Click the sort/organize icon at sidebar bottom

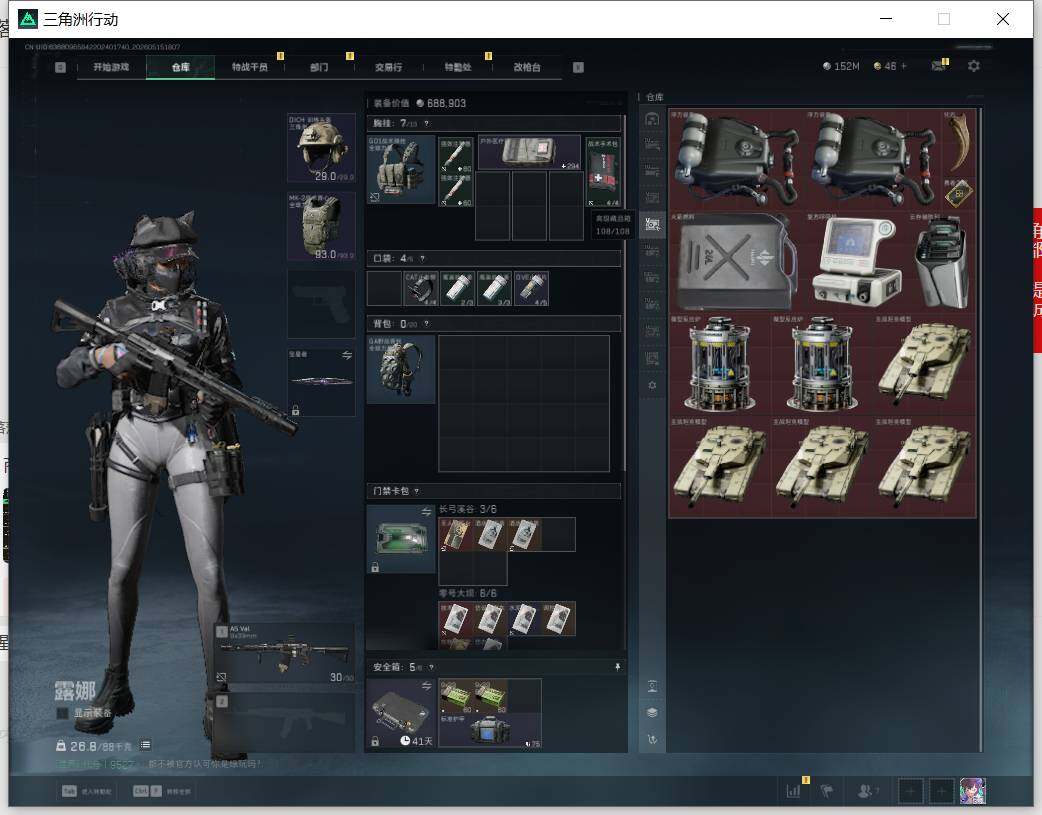tap(652, 739)
